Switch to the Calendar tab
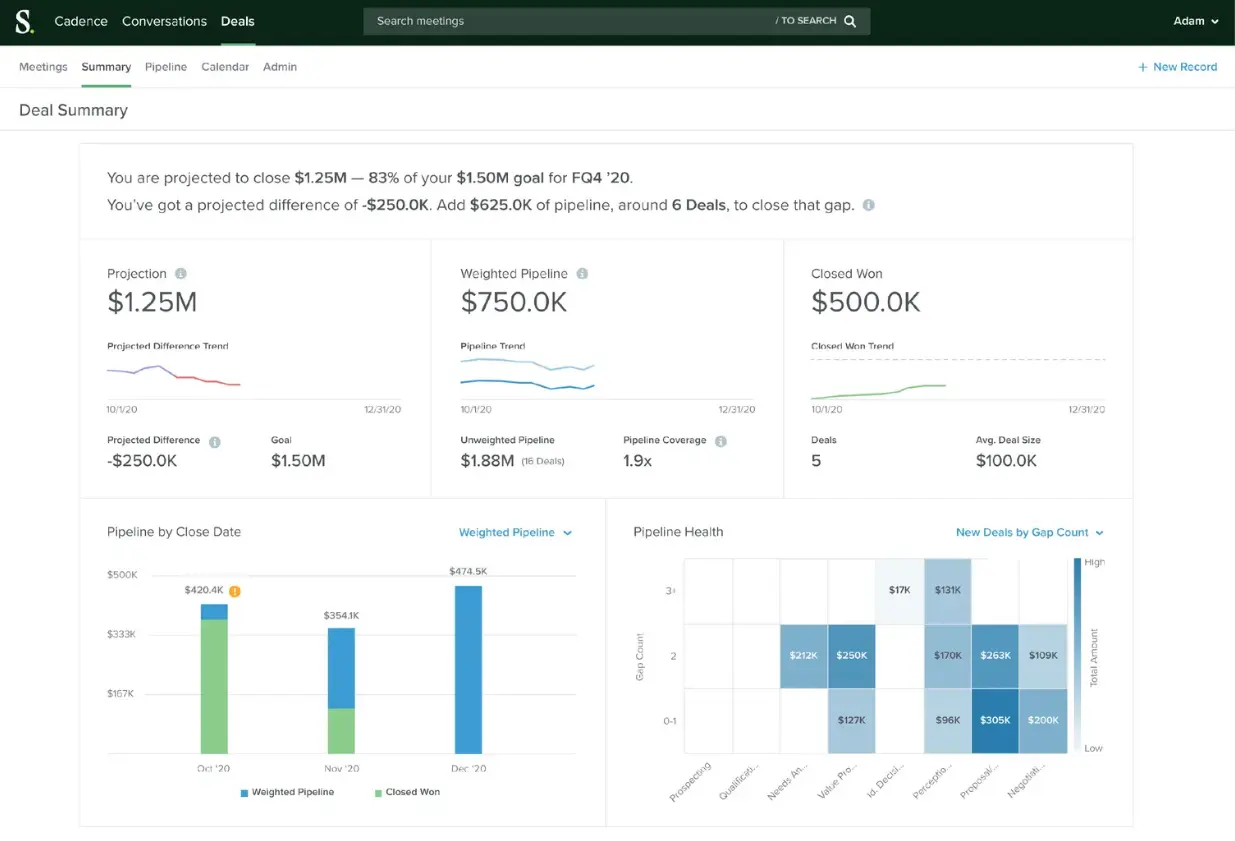The image size is (1235, 841). click(x=224, y=67)
